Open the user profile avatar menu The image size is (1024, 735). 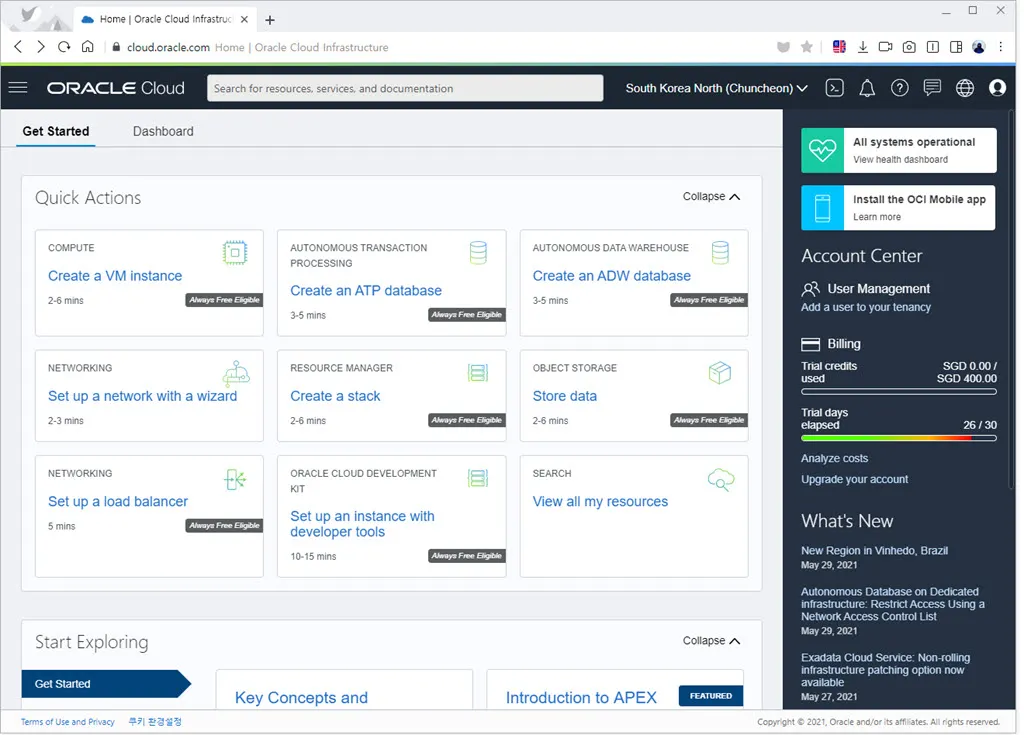coord(997,88)
